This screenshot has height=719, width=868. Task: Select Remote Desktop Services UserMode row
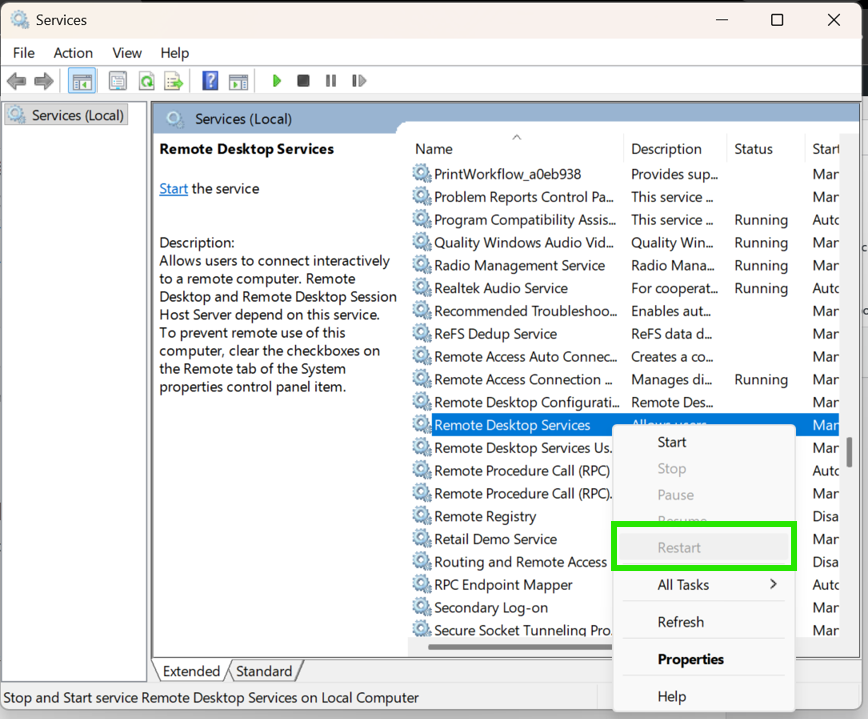(x=512, y=447)
